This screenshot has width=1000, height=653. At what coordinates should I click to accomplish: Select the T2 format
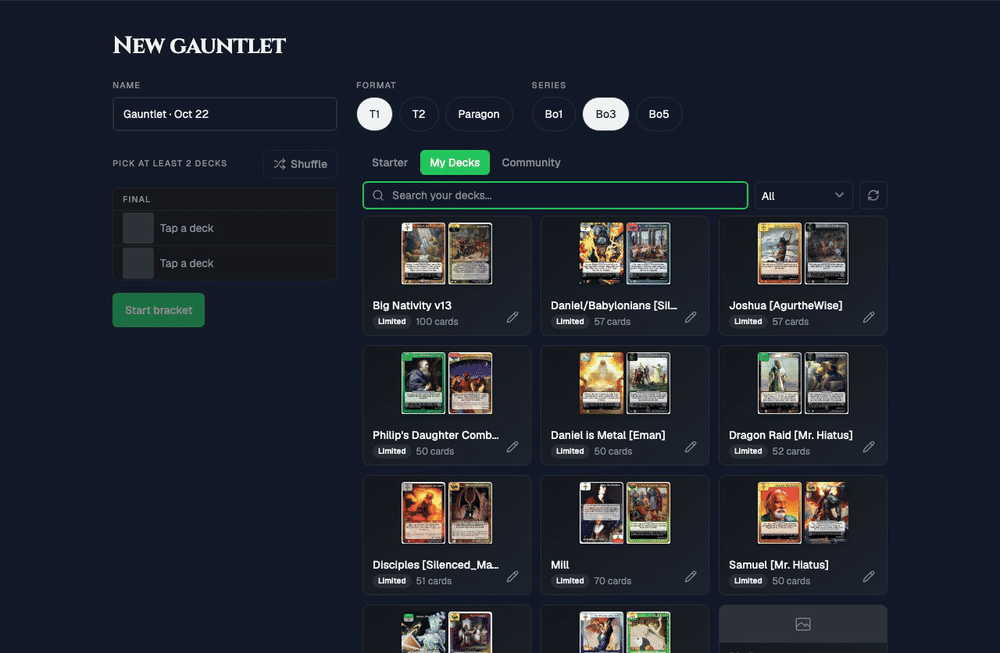(418, 114)
